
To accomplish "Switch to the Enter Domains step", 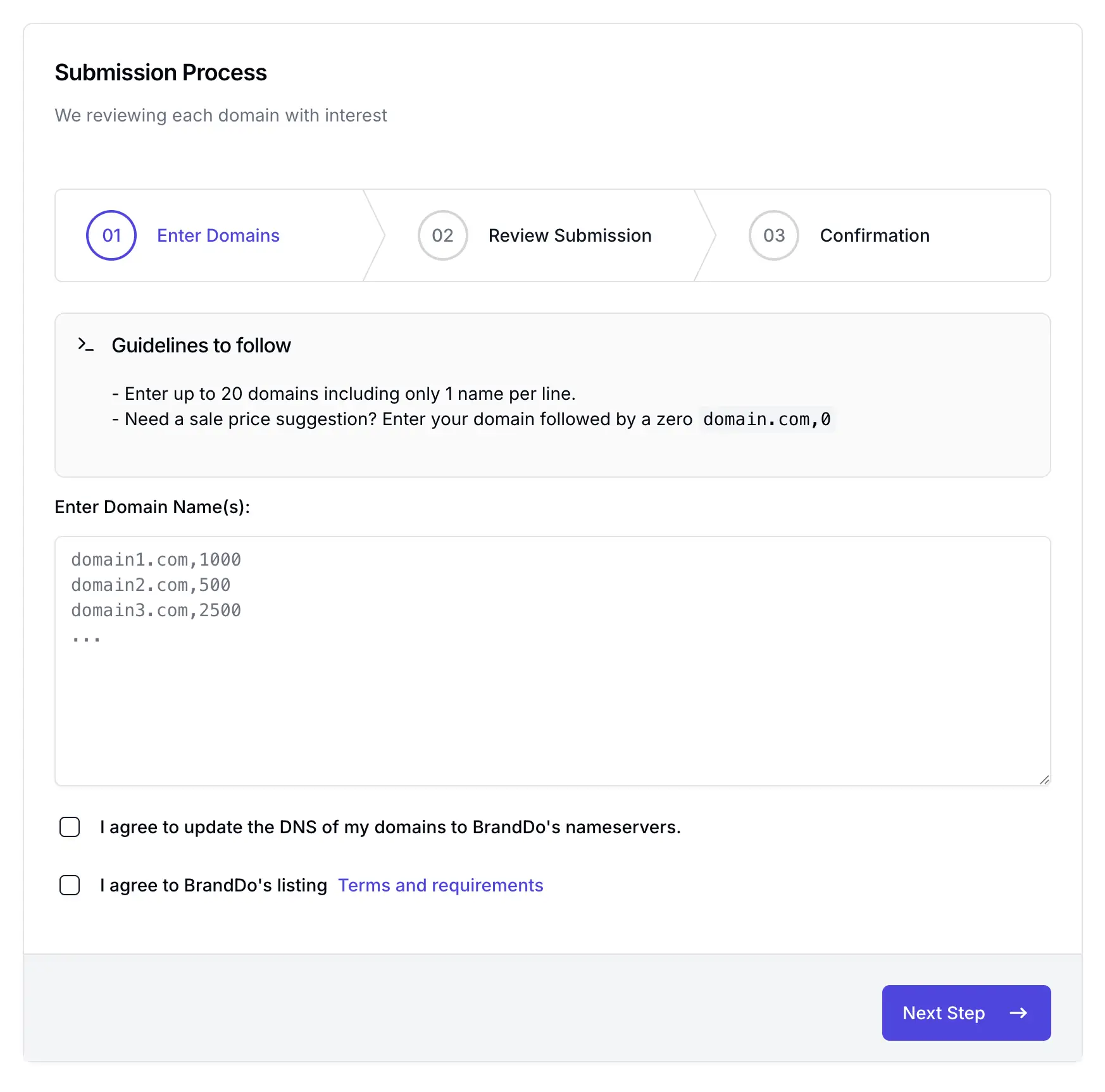I will point(218,235).
